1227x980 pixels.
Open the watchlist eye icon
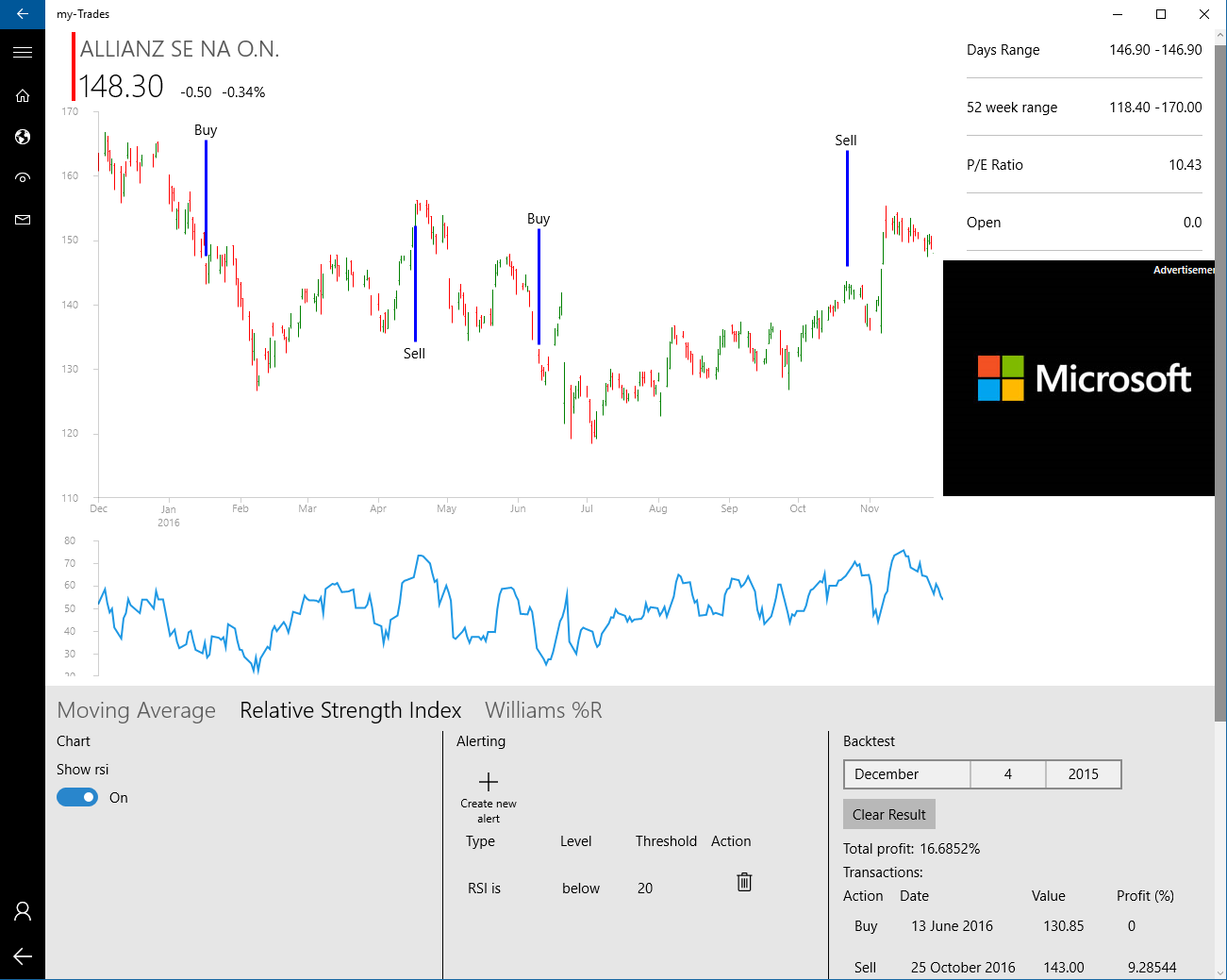tap(23, 178)
